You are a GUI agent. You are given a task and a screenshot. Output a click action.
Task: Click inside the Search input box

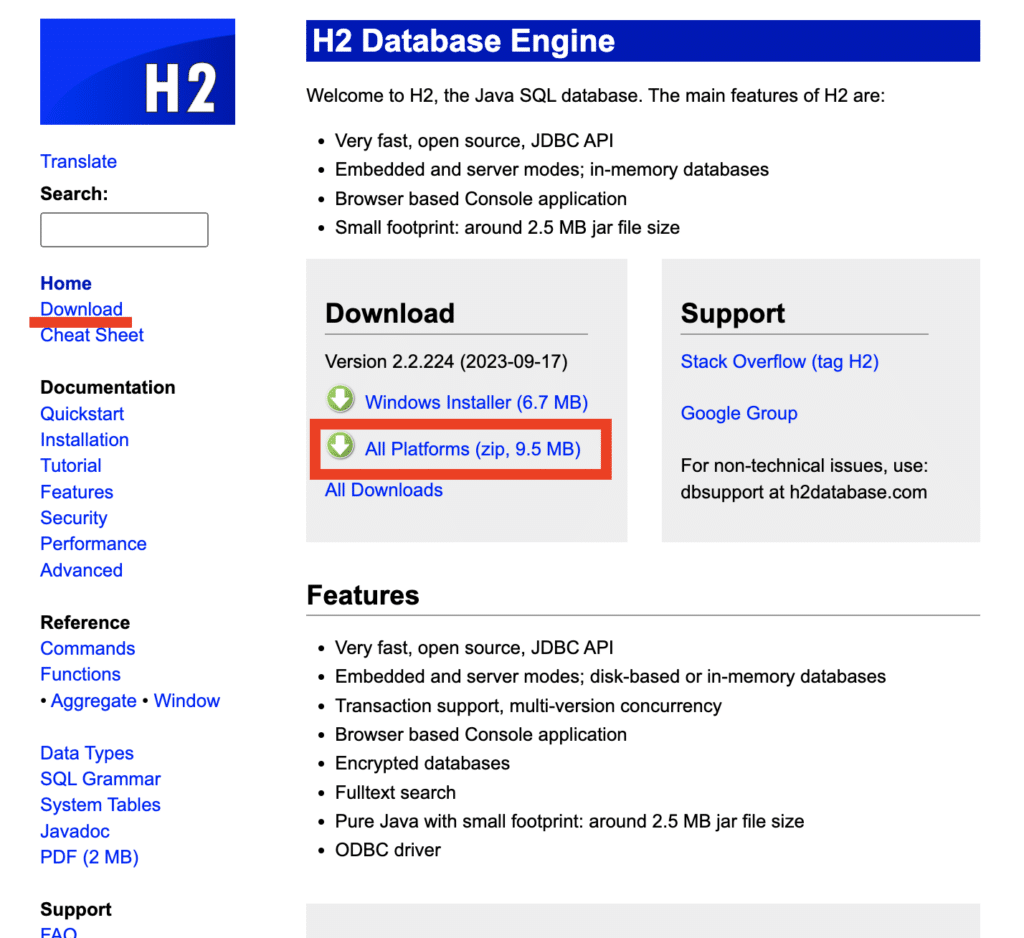click(123, 230)
